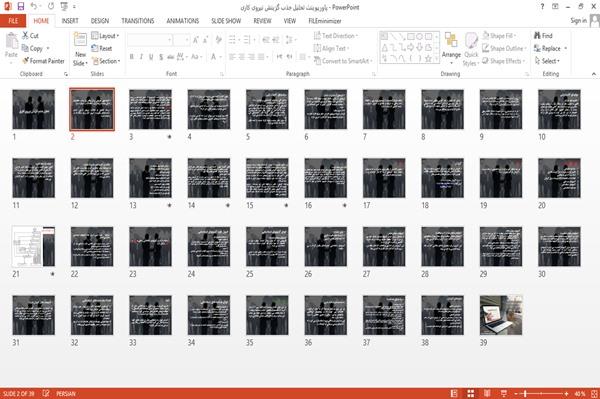Switch to TRANSITIONS tab

138,21
